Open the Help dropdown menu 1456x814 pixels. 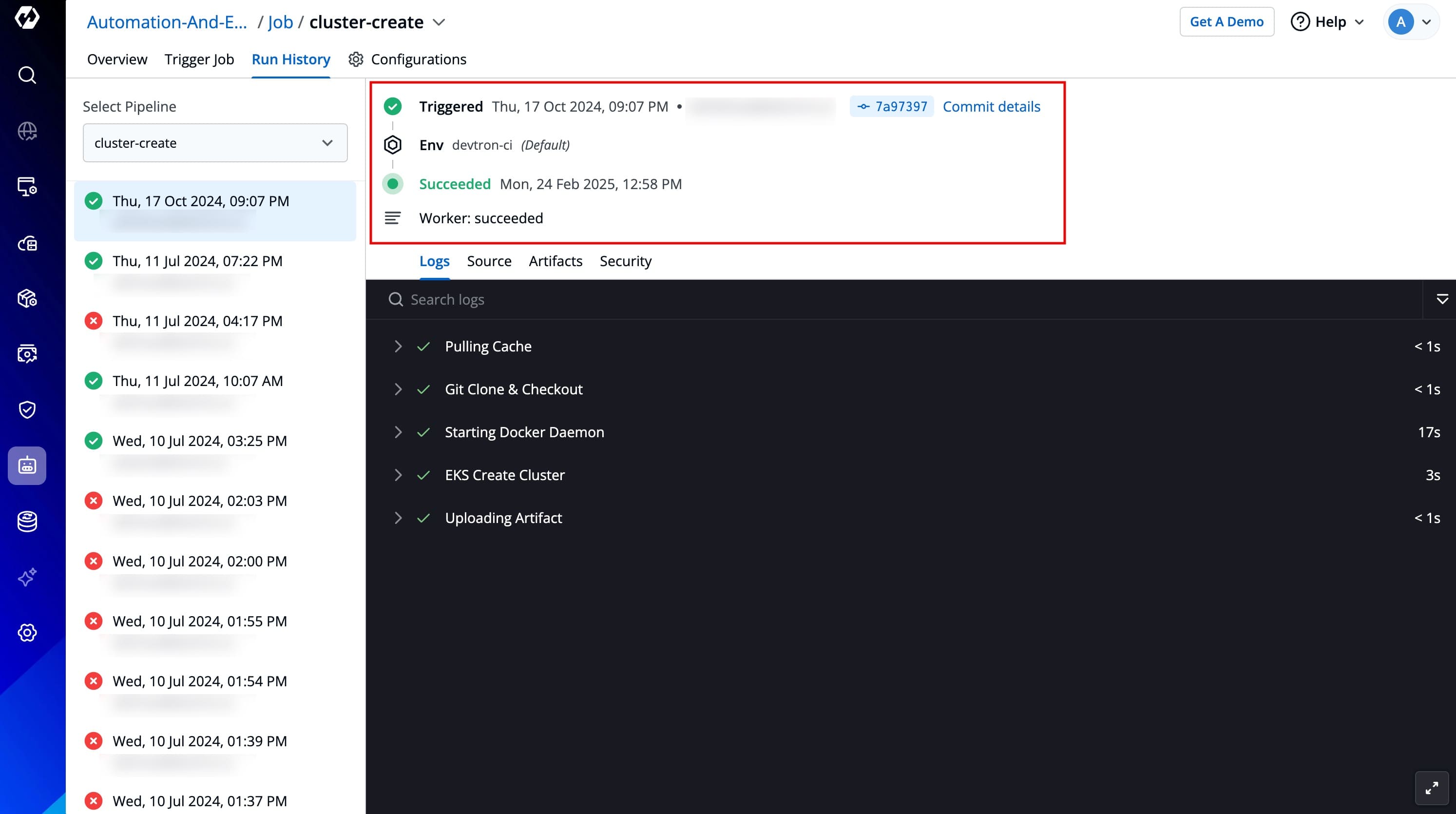pos(1327,21)
